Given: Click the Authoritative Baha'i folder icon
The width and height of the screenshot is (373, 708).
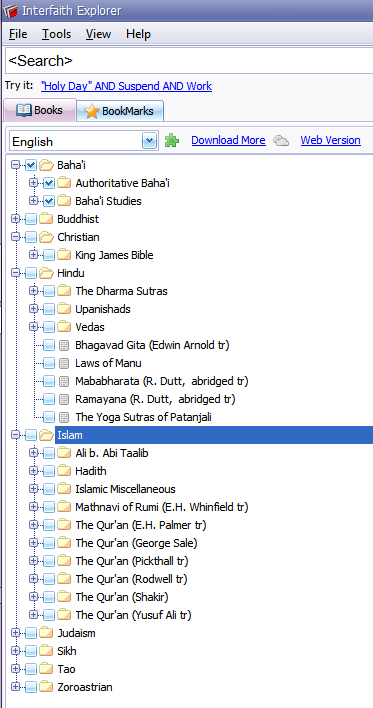Looking at the screenshot, I should pos(64,183).
